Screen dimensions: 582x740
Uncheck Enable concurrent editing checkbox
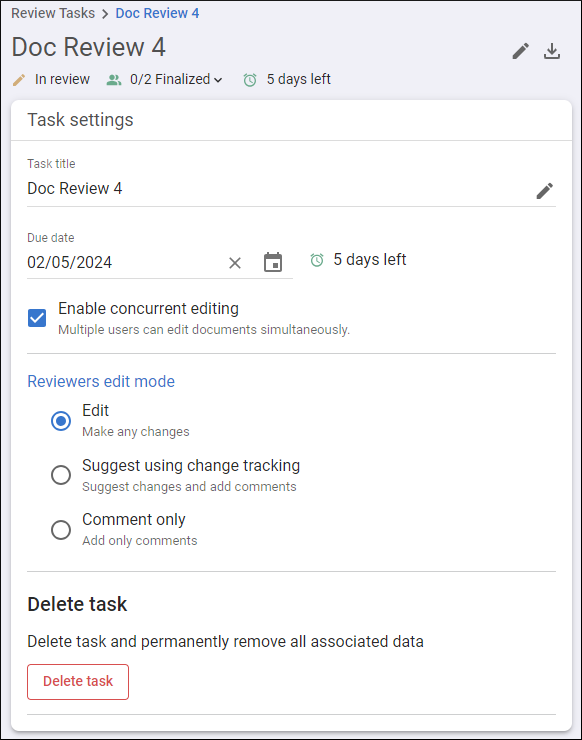pos(37,318)
